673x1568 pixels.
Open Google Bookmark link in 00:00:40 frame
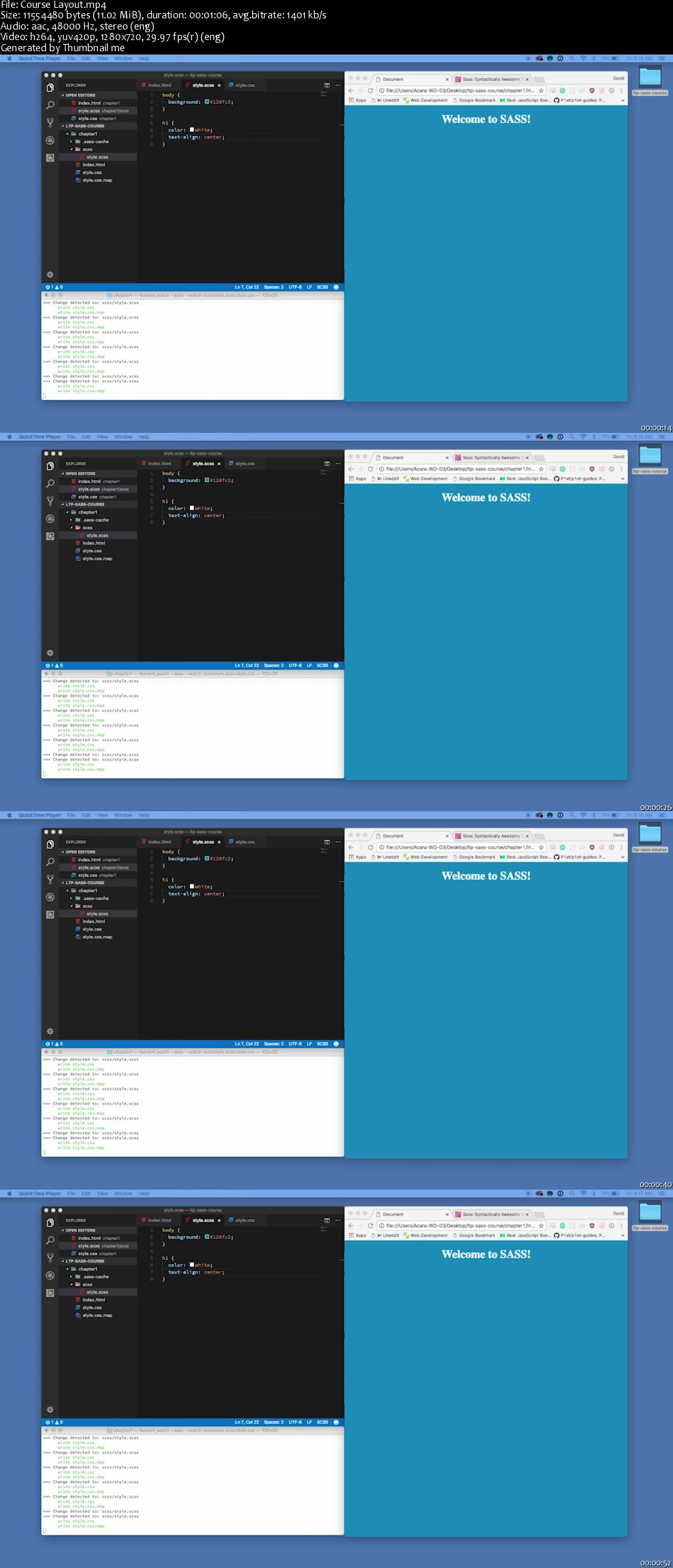coord(473,857)
